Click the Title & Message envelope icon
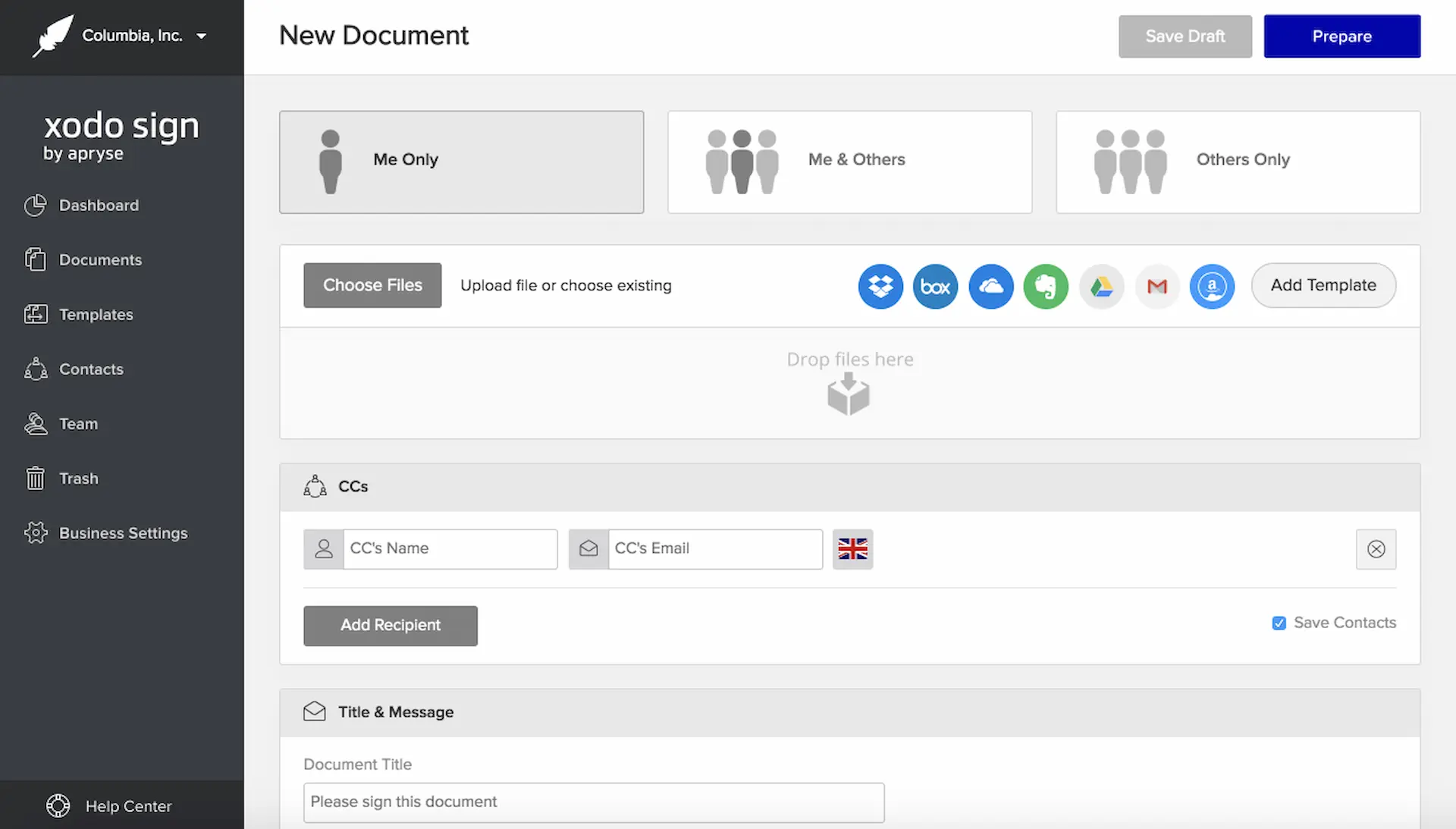The image size is (1456, 829). (x=314, y=711)
